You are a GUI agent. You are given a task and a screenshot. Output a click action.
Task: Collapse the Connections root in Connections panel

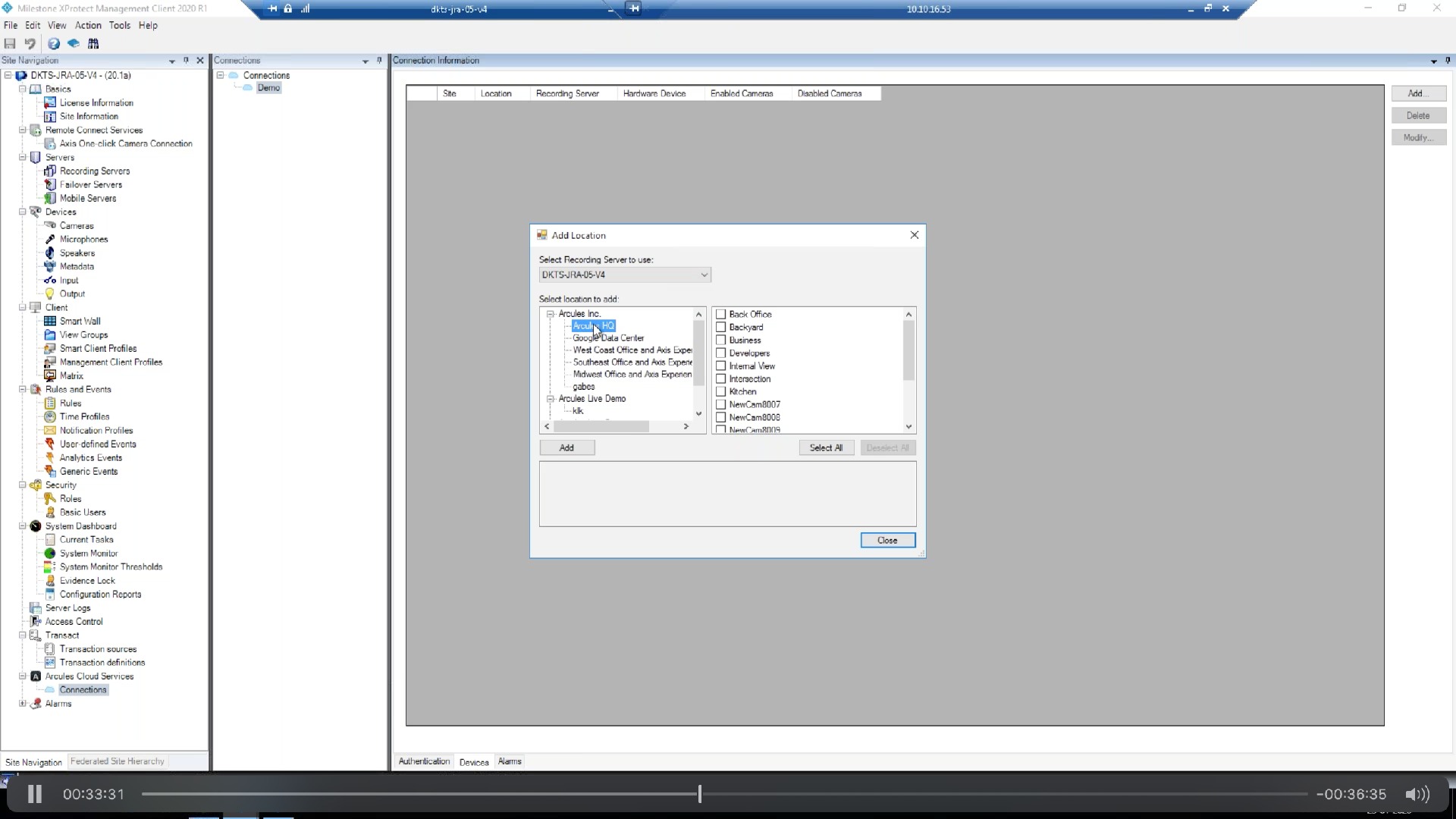(221, 75)
